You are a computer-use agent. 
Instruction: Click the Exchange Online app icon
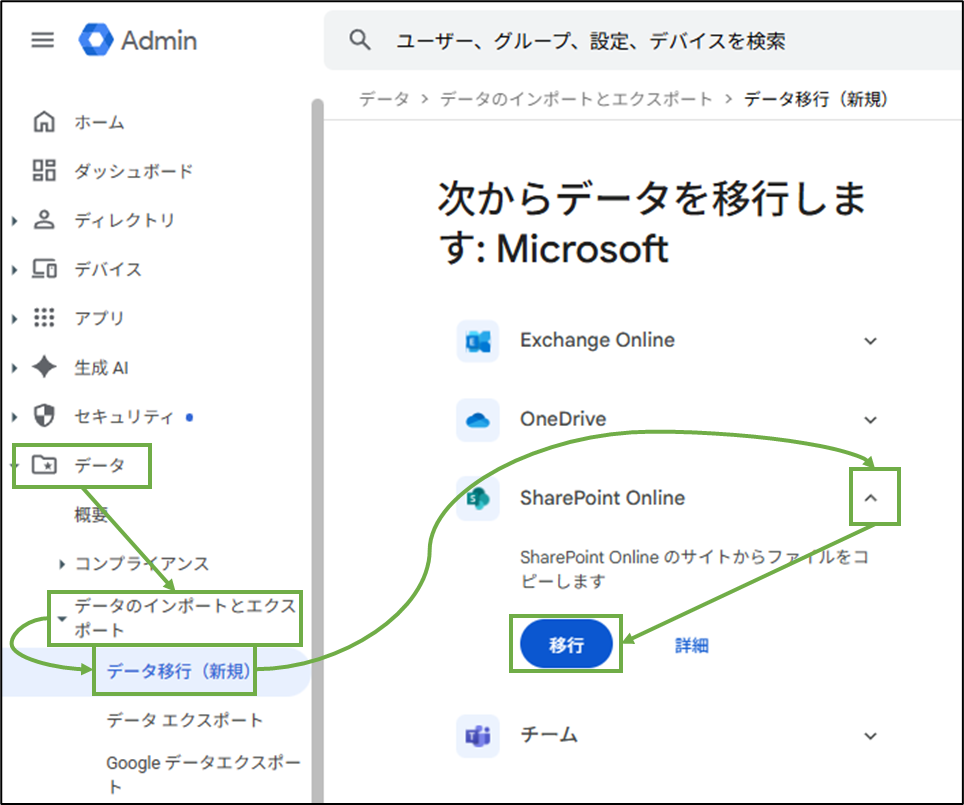click(478, 341)
